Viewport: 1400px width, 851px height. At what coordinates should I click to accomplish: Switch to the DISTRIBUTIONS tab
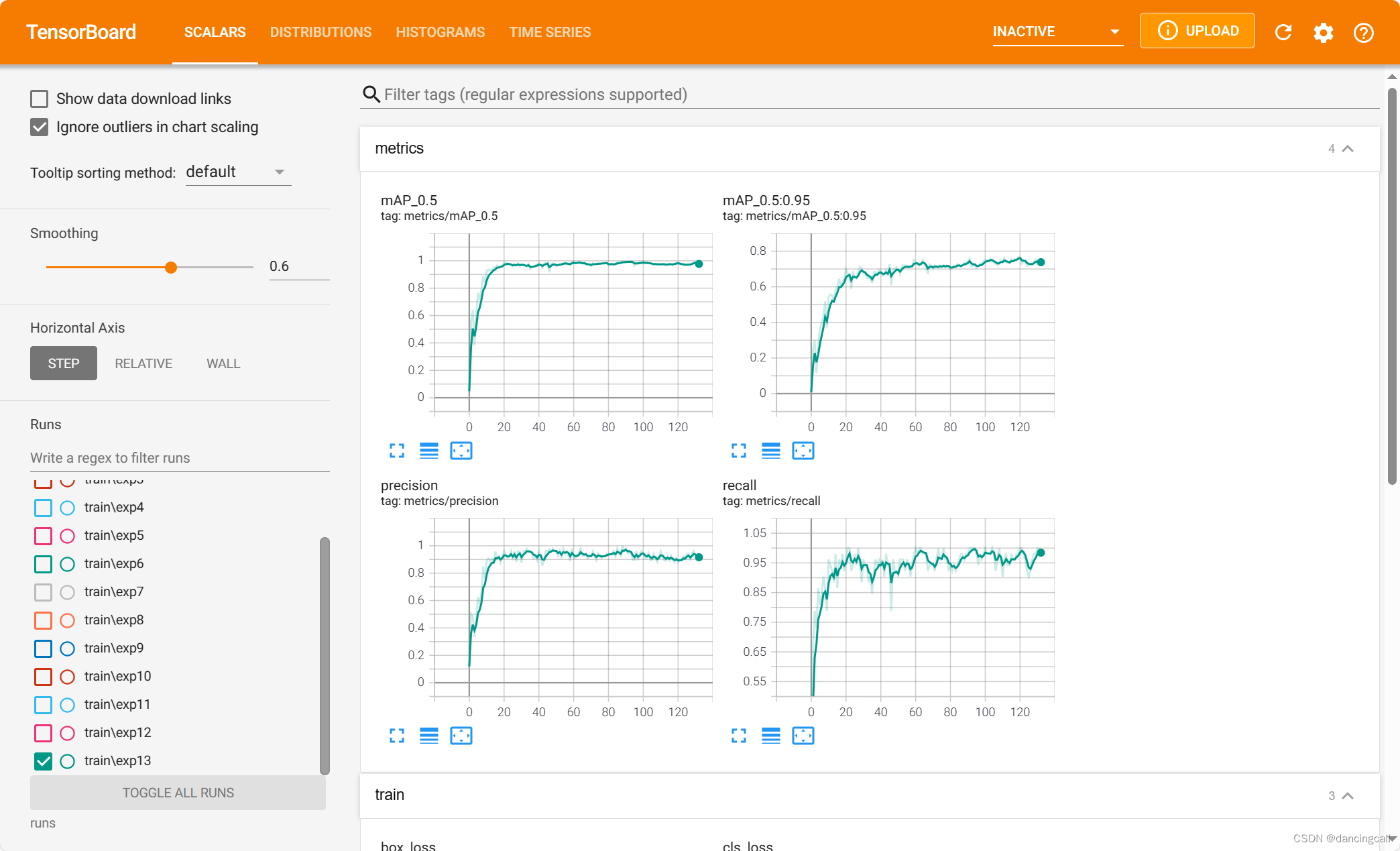[x=320, y=32]
